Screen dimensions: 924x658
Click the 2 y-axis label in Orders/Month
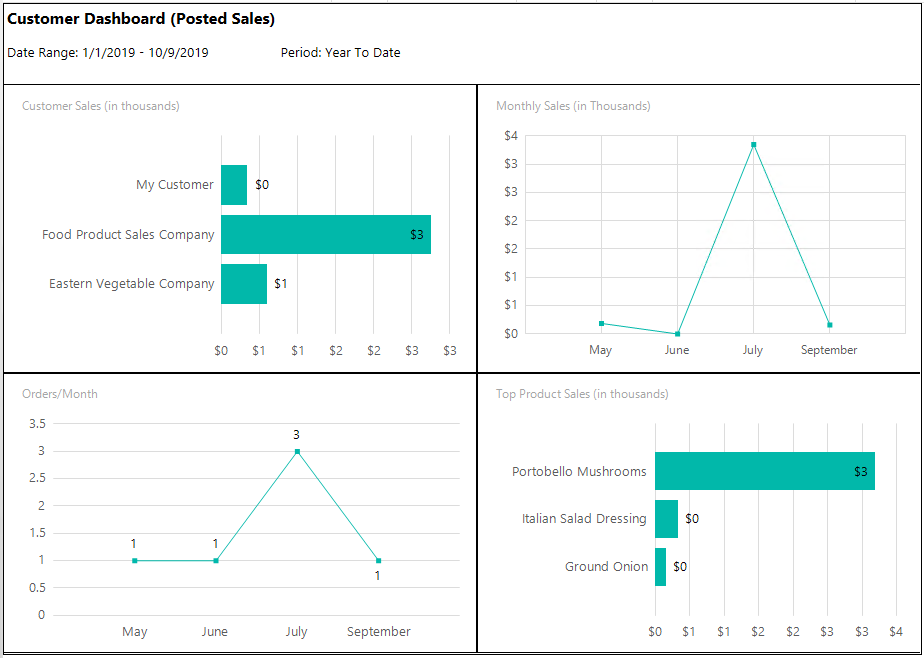tap(41, 505)
